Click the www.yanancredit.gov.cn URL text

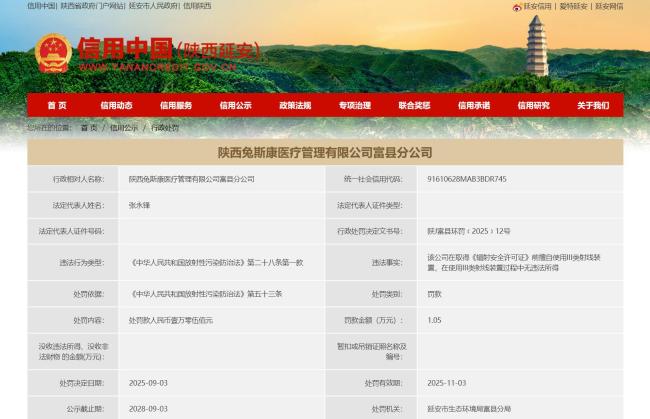pyautogui.click(x=158, y=67)
